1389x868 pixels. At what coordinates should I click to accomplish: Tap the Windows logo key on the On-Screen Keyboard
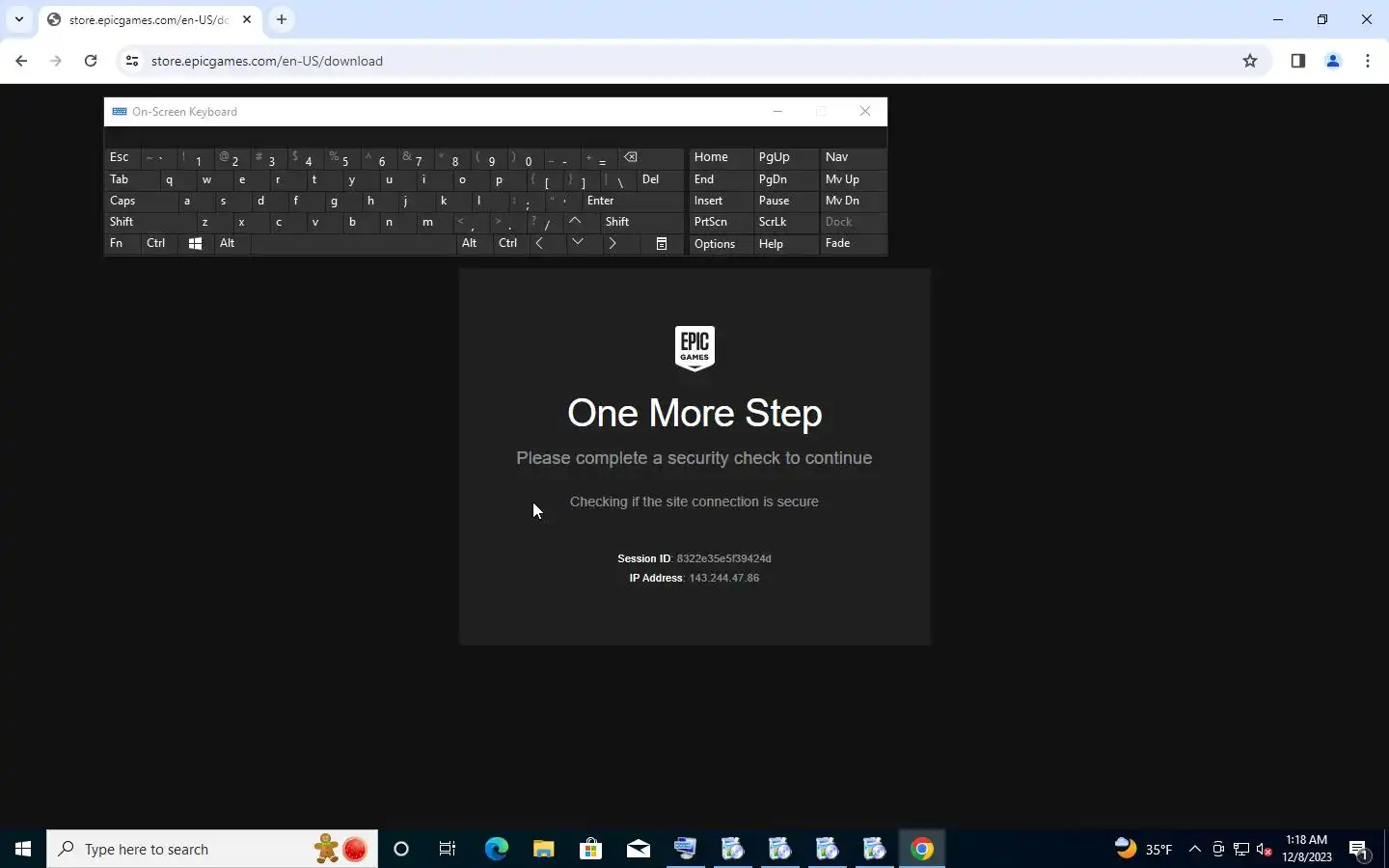pyautogui.click(x=195, y=244)
